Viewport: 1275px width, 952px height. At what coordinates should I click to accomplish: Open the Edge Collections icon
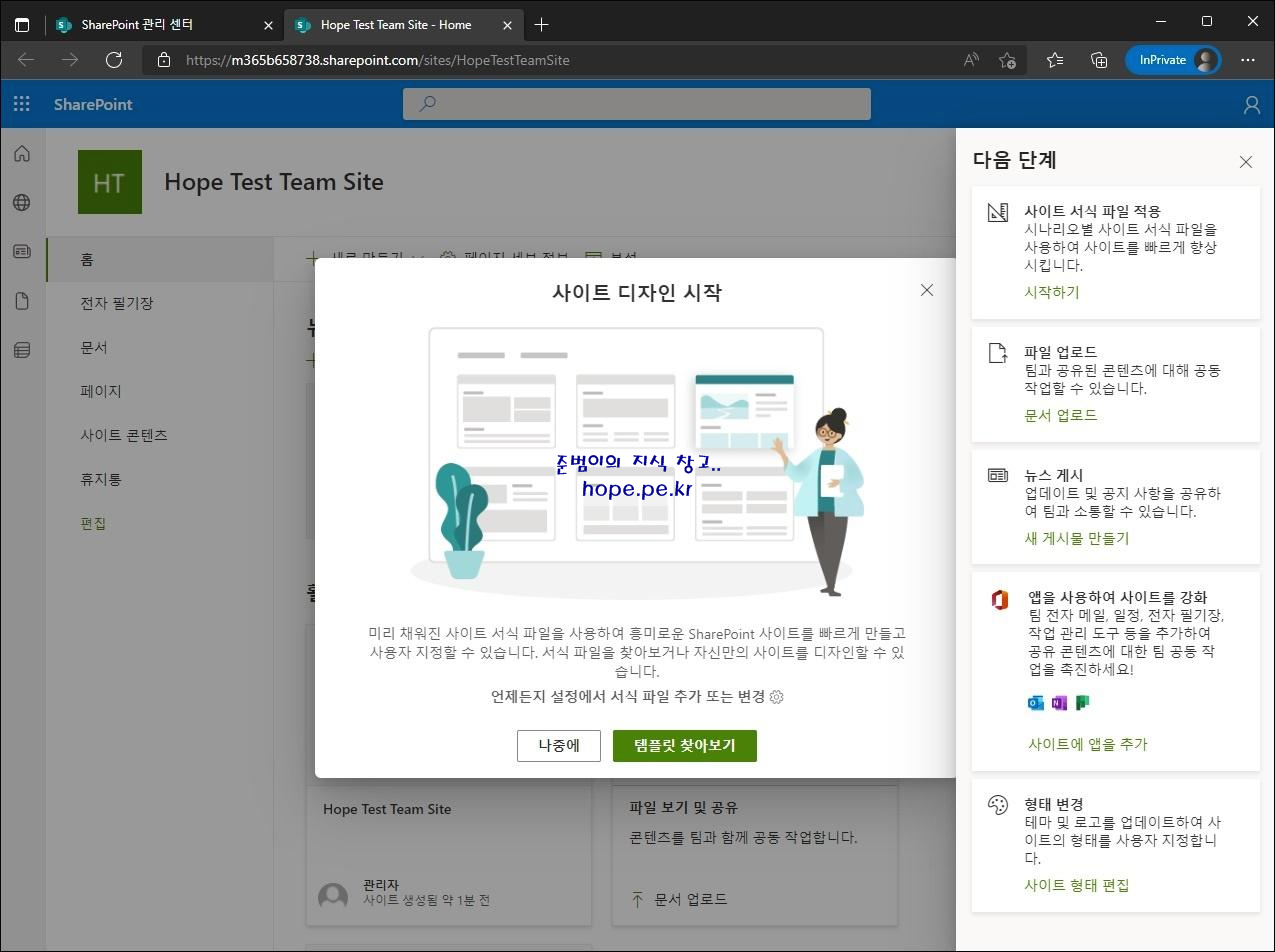(1099, 60)
